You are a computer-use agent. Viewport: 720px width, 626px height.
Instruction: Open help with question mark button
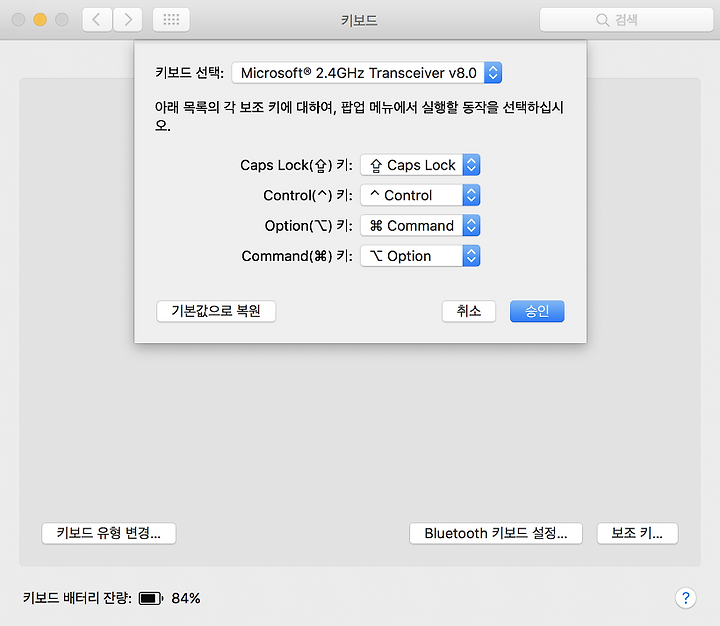click(x=686, y=598)
